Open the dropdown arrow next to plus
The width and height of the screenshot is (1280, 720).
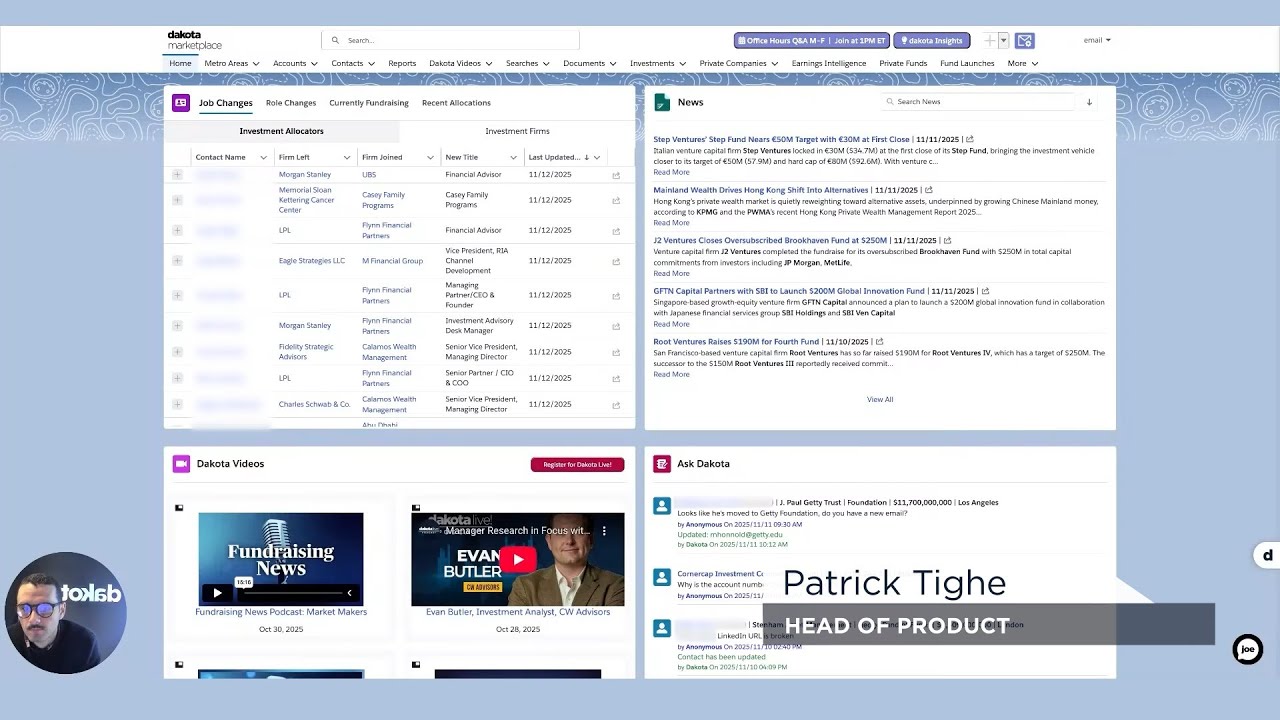coord(1003,40)
